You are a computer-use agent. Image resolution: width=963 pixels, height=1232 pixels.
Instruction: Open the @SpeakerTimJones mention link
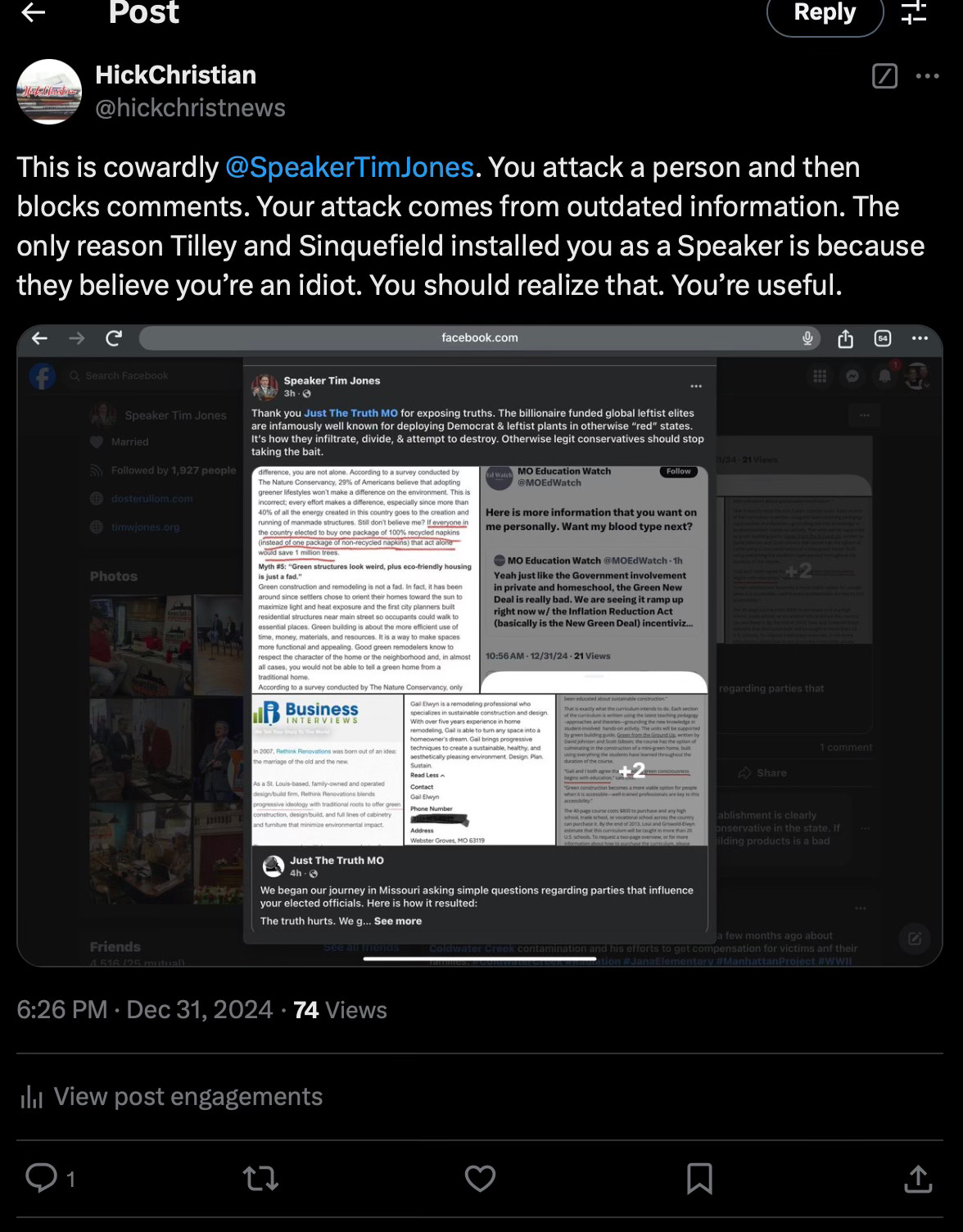pyautogui.click(x=350, y=167)
